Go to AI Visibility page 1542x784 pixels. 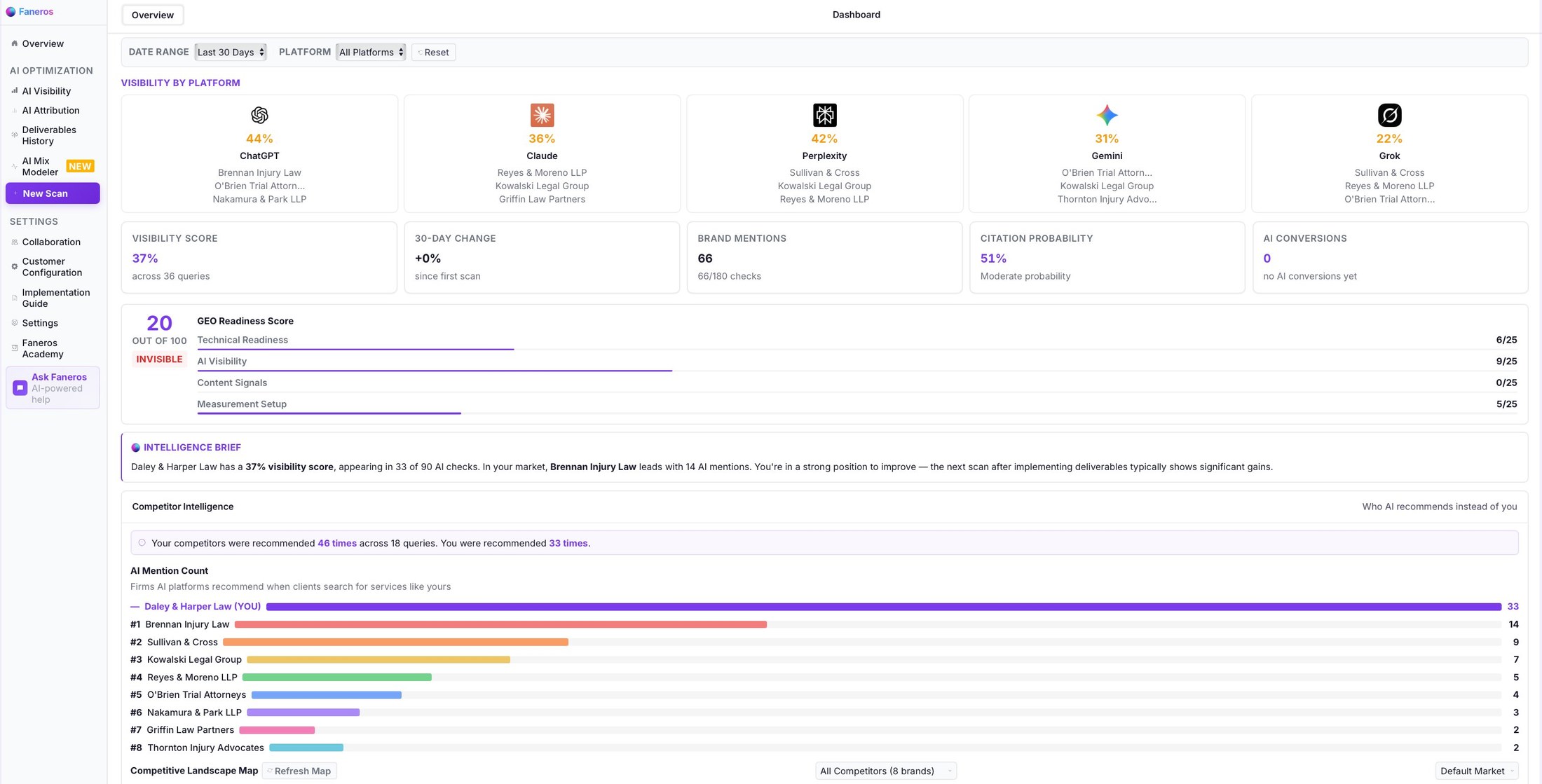[46, 91]
